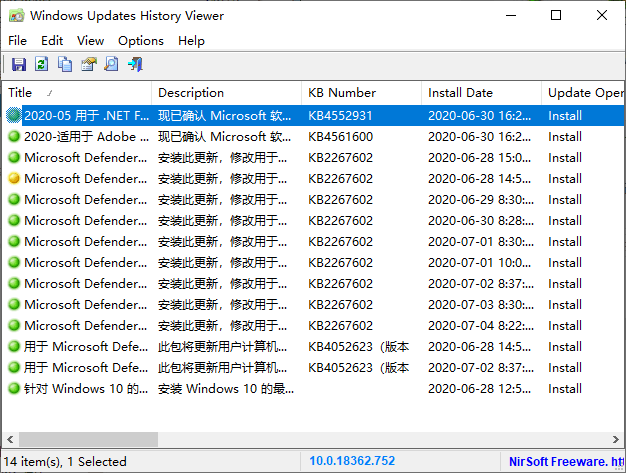The image size is (626, 473).
Task: Select the row with KB4561600
Action: 313,137
